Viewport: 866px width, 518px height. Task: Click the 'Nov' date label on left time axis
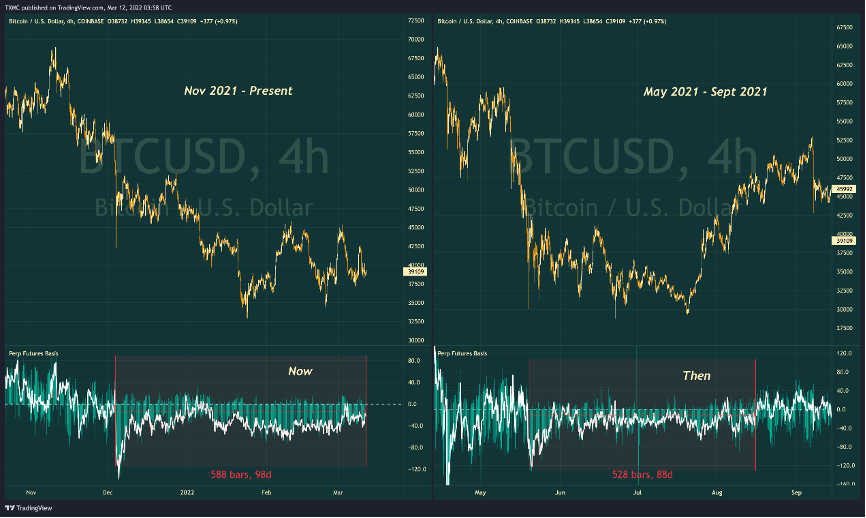tap(31, 493)
